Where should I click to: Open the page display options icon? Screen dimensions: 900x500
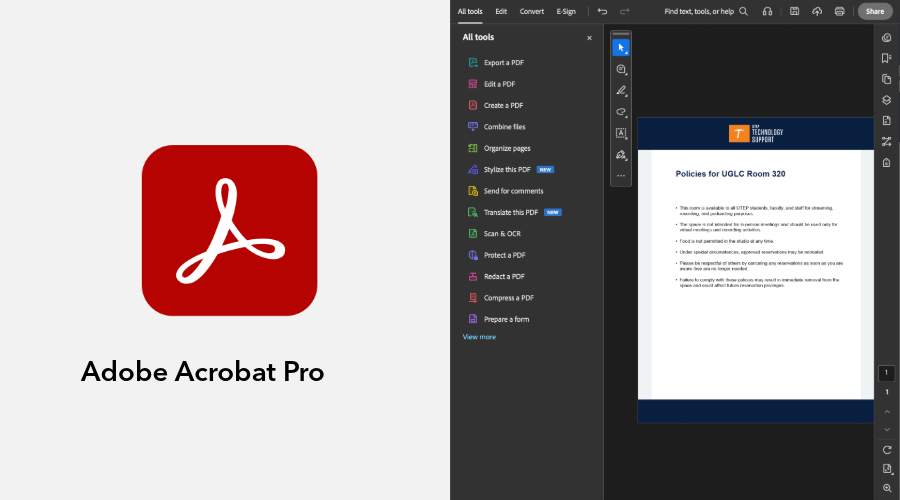point(887,469)
